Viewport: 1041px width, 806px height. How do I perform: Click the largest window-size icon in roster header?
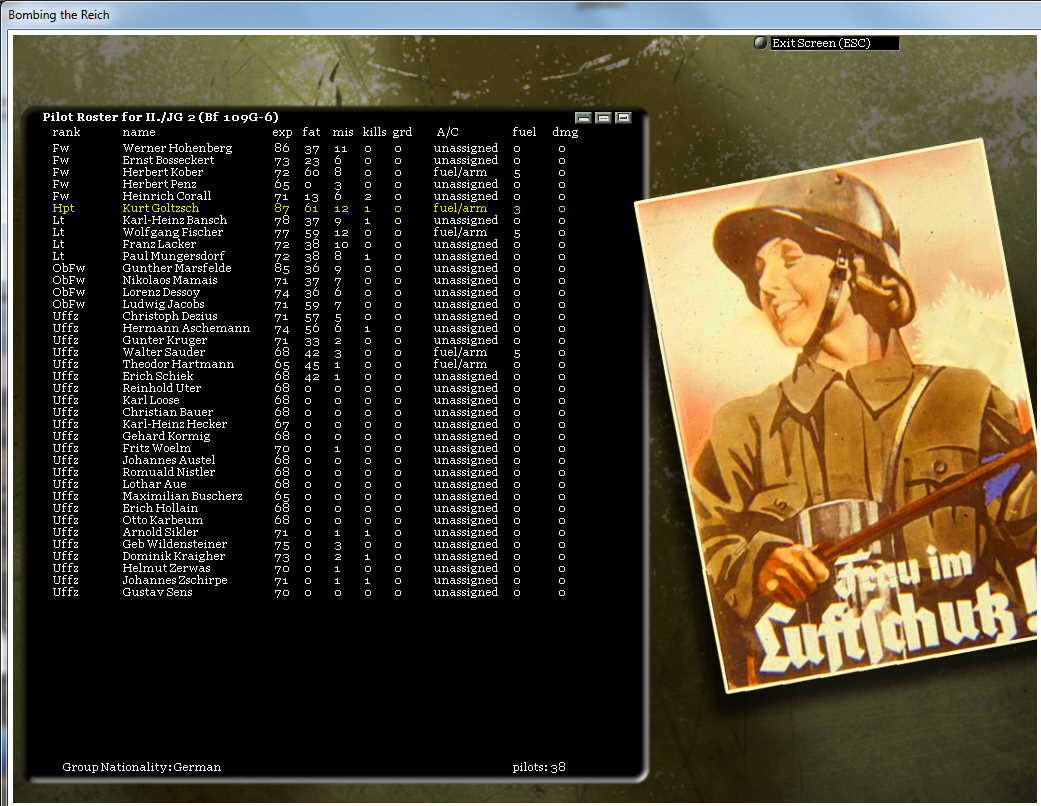click(623, 118)
